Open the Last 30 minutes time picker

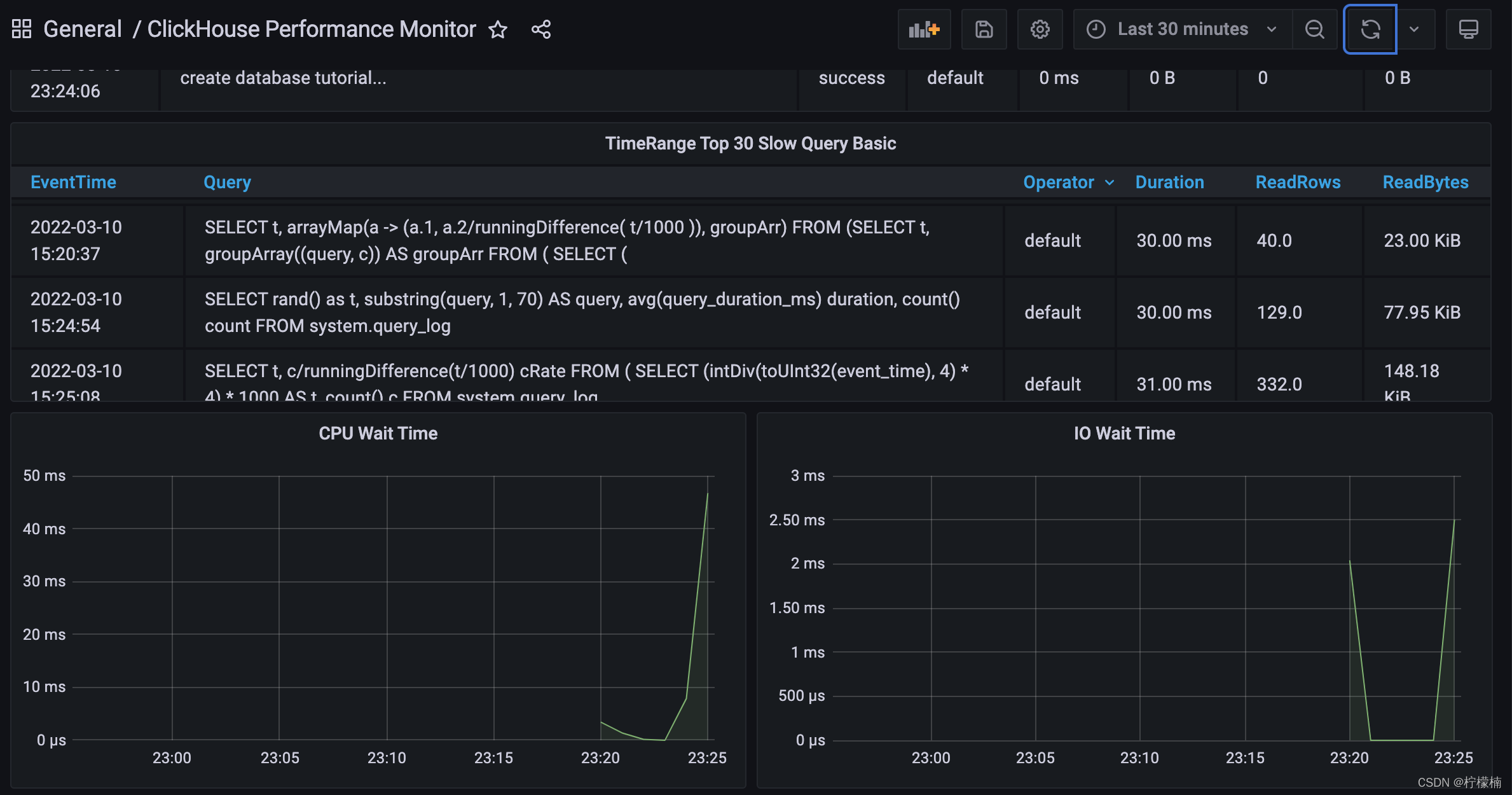[1182, 29]
